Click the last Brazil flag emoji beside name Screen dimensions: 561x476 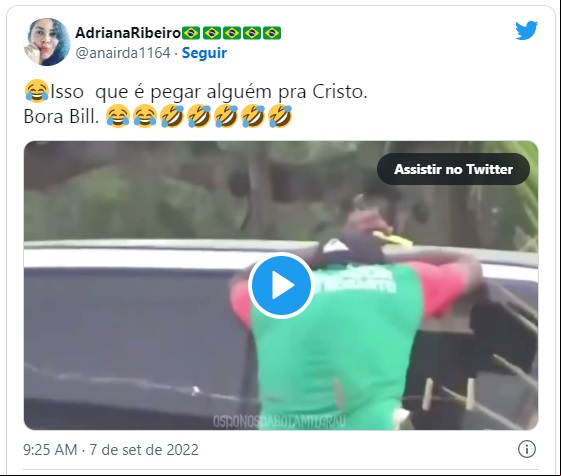click(x=272, y=33)
